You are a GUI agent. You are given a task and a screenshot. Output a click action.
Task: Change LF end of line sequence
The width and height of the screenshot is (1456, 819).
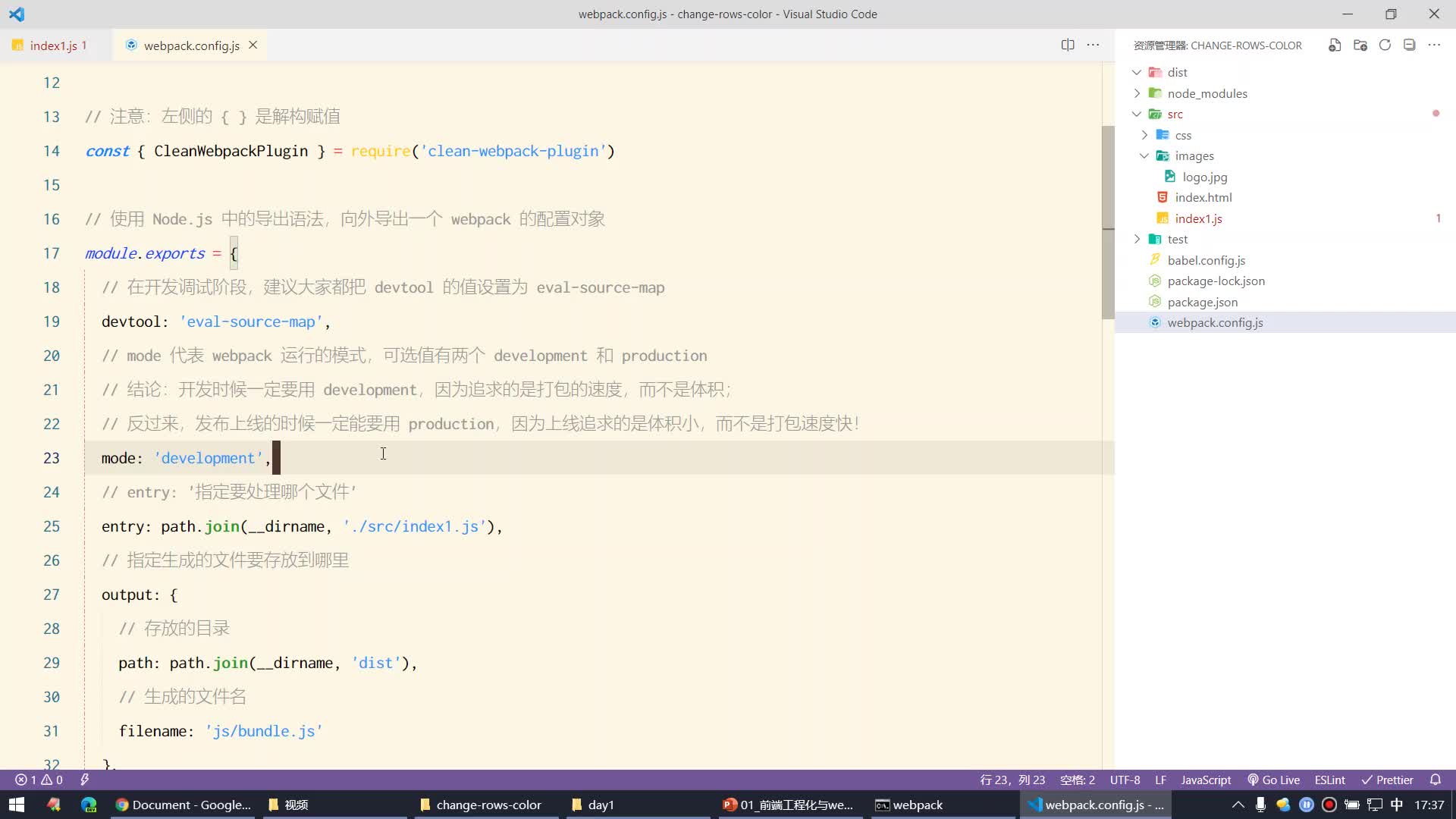(1160, 780)
